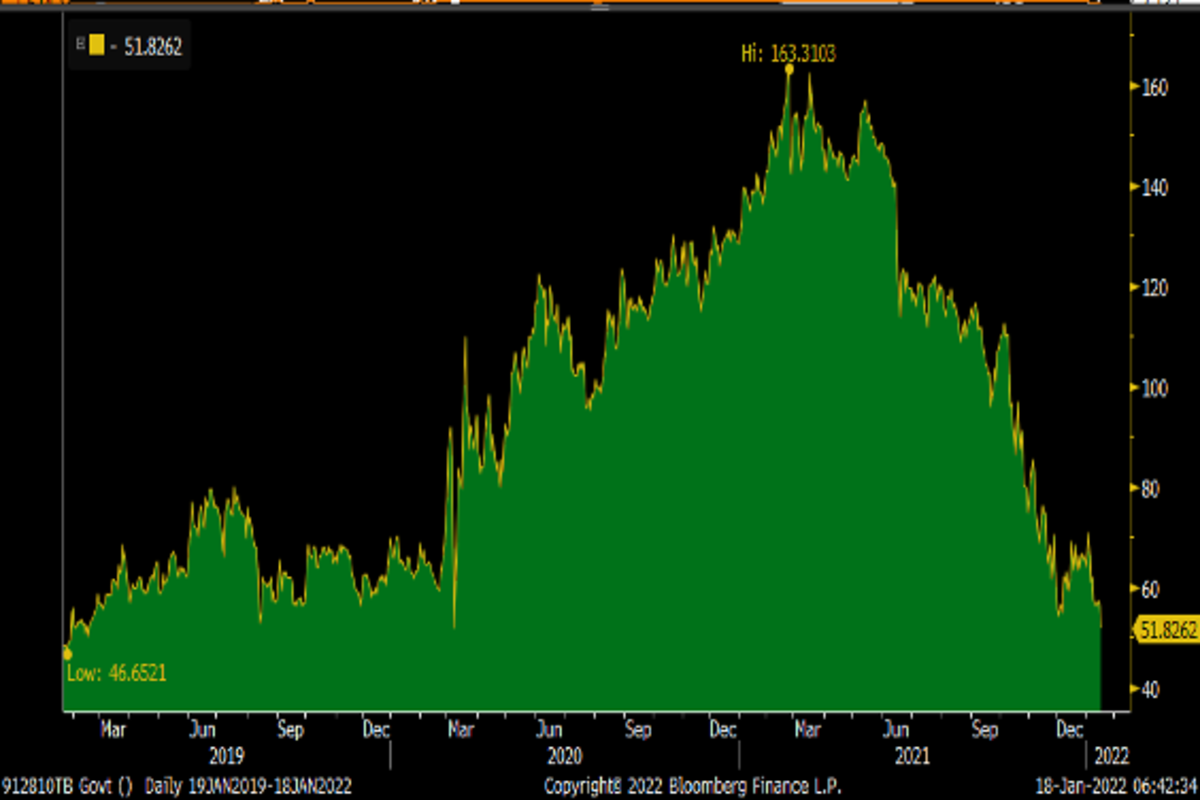Select the 2021 year label on time axis

tap(912, 755)
